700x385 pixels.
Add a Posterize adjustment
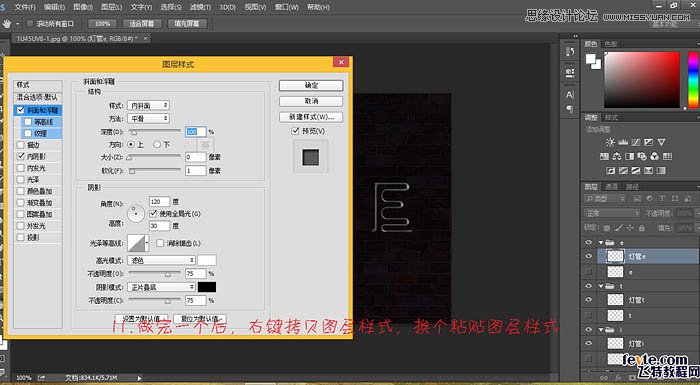[x=623, y=171]
